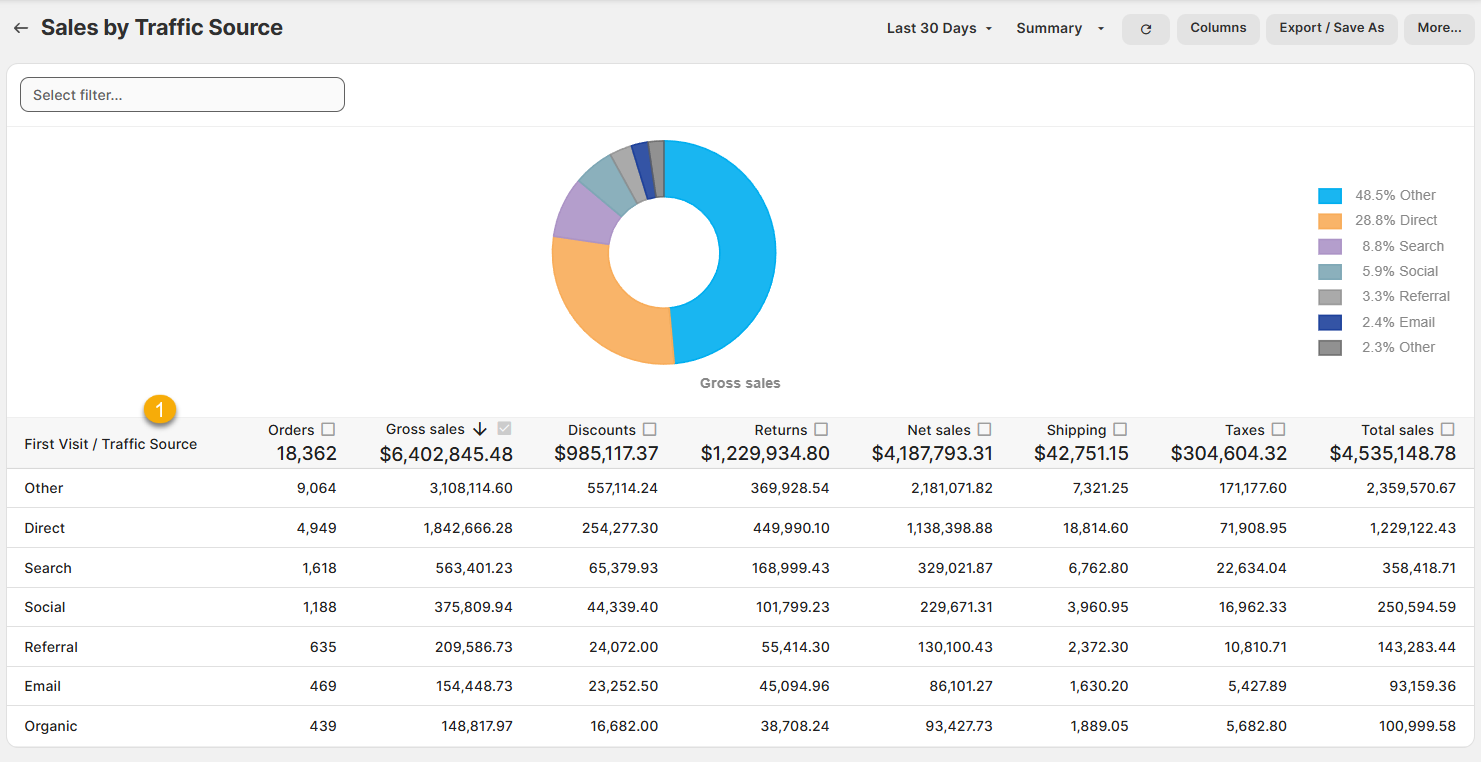Open the More... menu
This screenshot has width=1481, height=762.
(1439, 28)
